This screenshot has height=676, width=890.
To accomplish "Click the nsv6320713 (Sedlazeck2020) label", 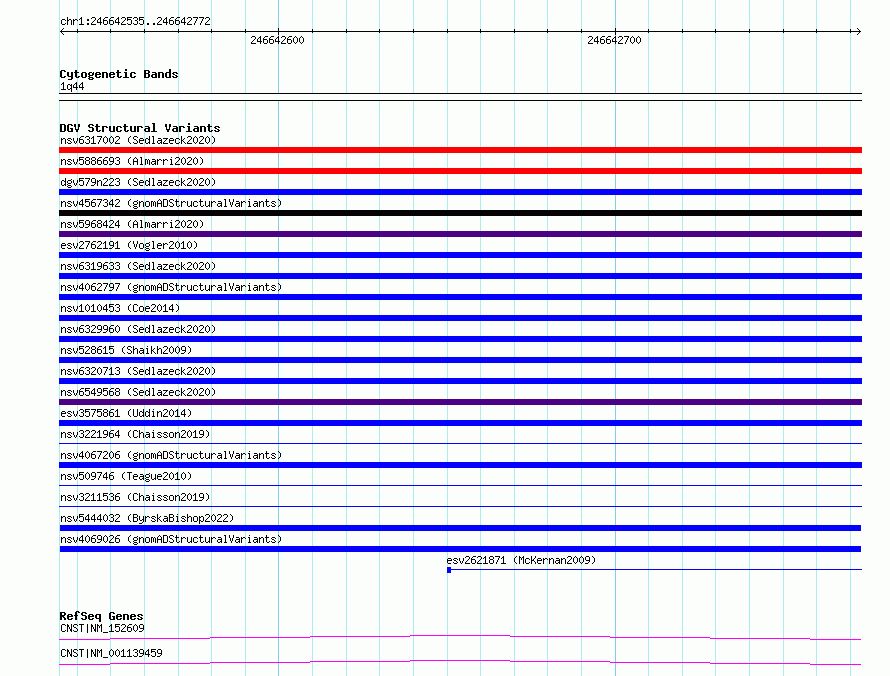I will tap(138, 371).
